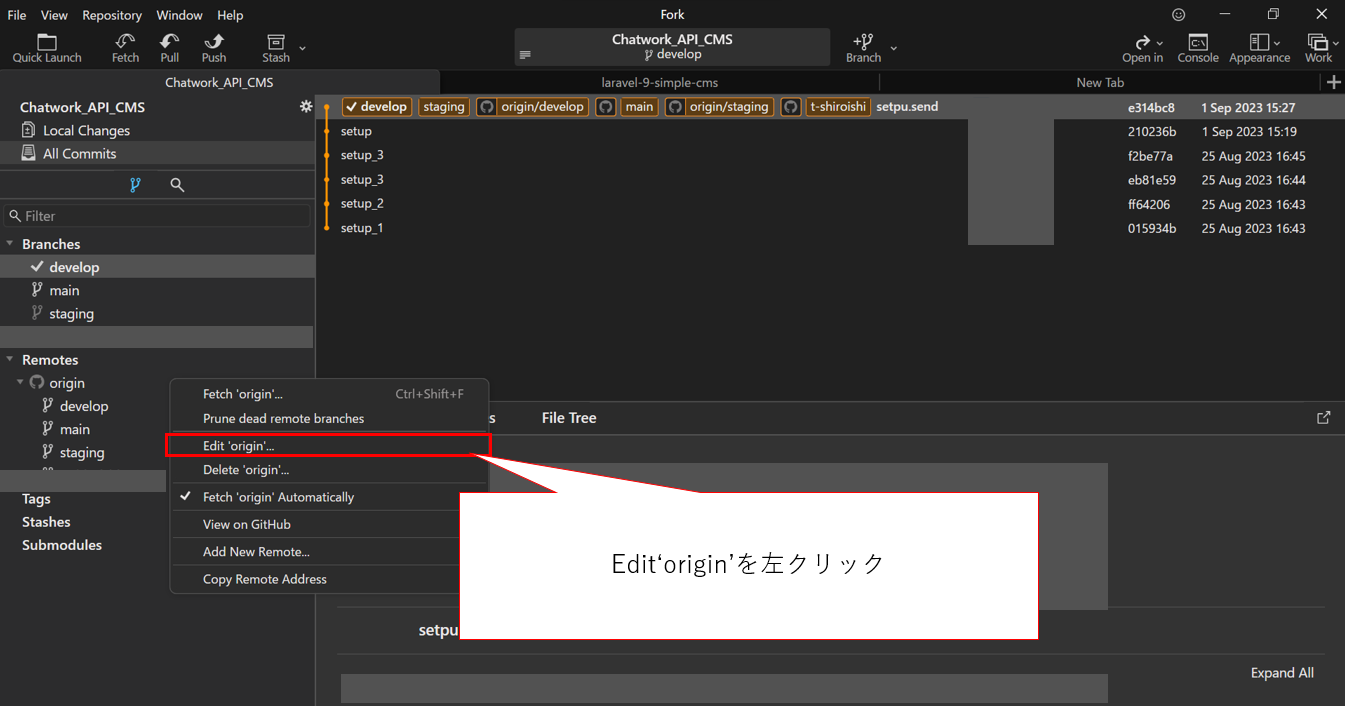This screenshot has width=1345, height=706.
Task: Open the File menu
Action: tap(17, 15)
